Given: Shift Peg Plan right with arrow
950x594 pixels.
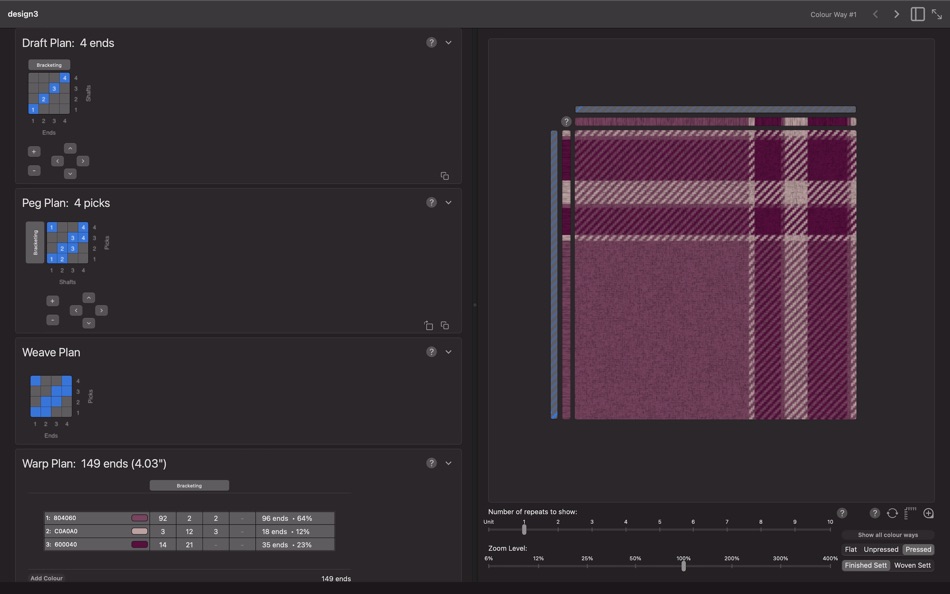Looking at the screenshot, I should [x=101, y=310].
